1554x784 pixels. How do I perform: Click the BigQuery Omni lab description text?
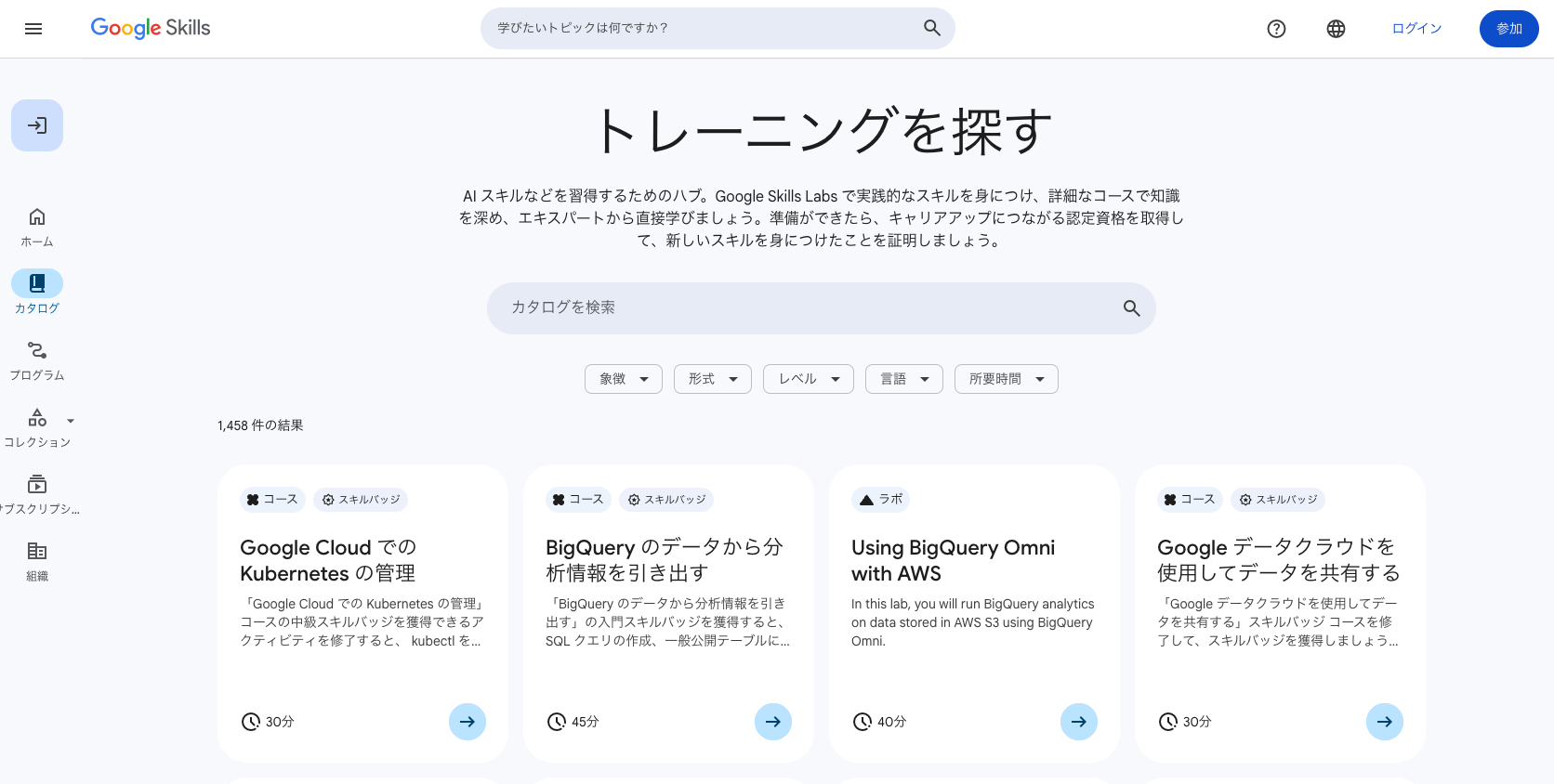click(973, 622)
